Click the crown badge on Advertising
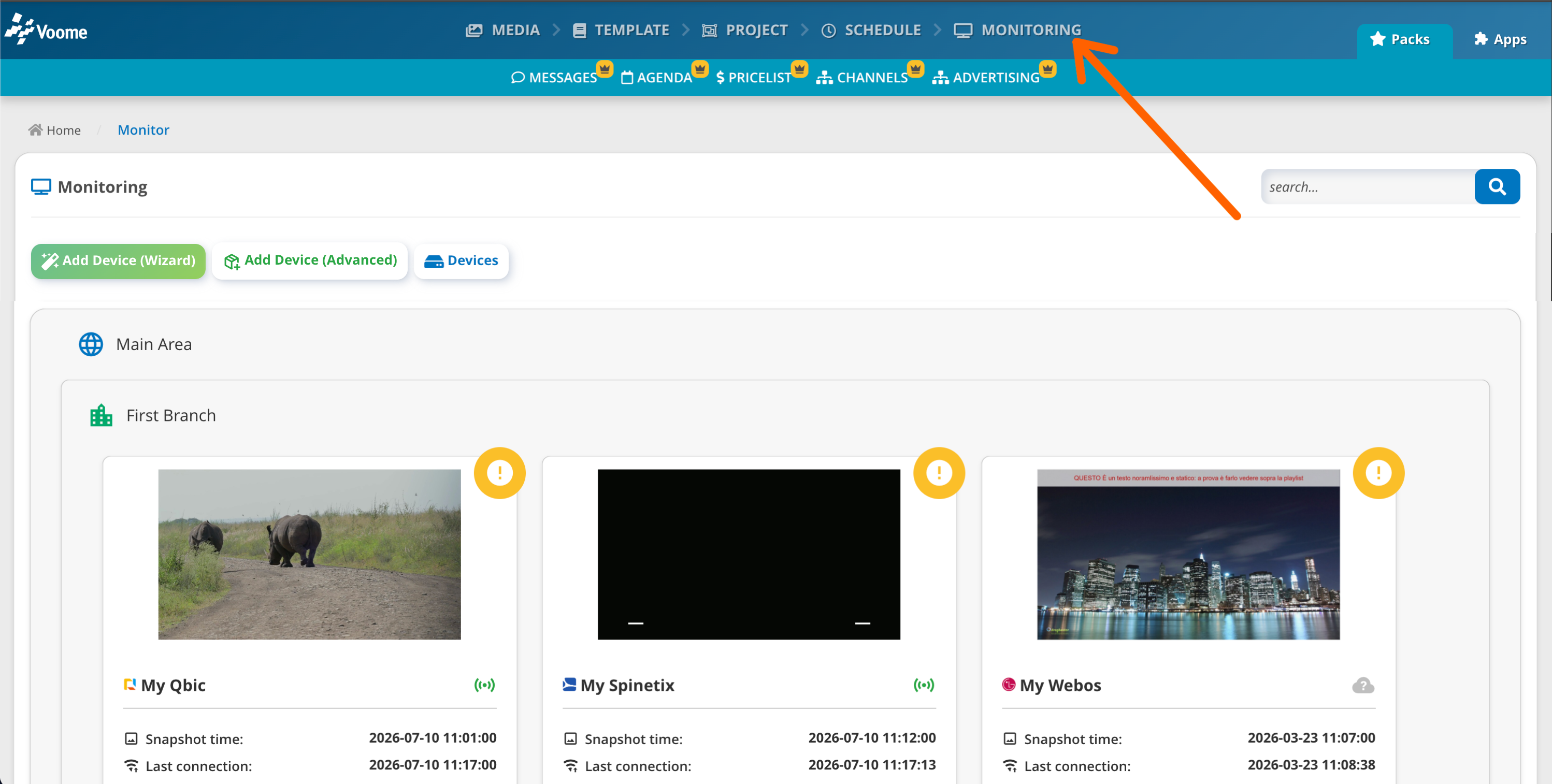Image resolution: width=1552 pixels, height=784 pixels. [1047, 69]
